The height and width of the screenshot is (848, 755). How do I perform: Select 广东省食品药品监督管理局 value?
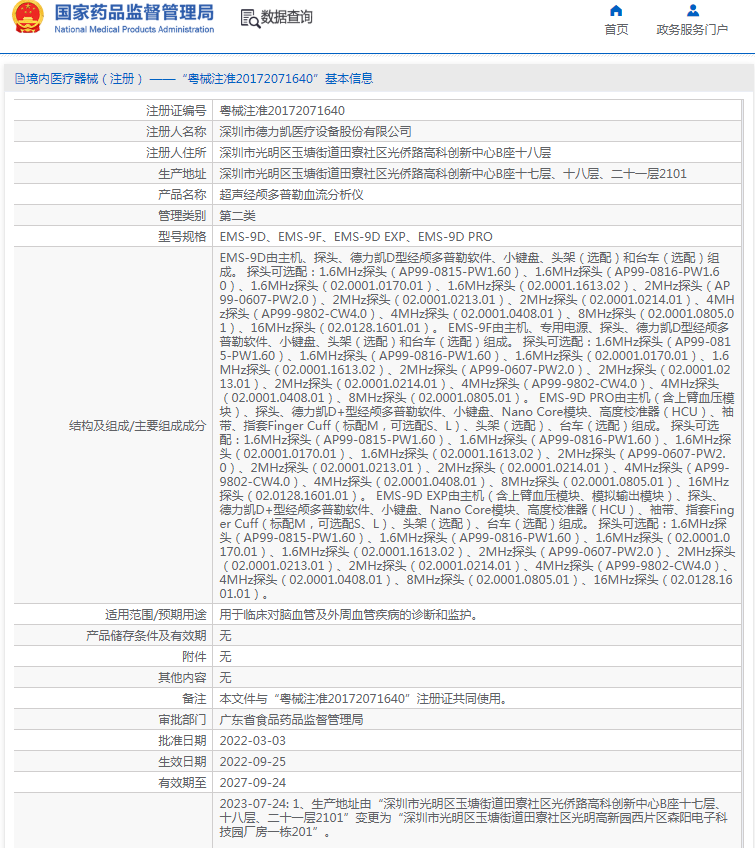click(x=291, y=720)
